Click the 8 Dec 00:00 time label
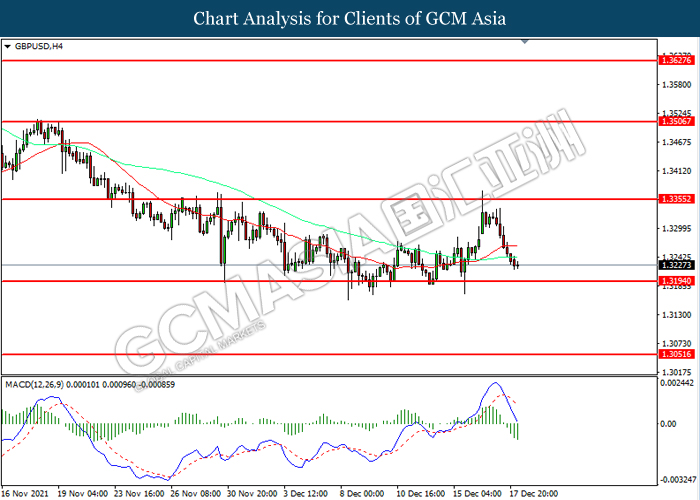 click(362, 493)
